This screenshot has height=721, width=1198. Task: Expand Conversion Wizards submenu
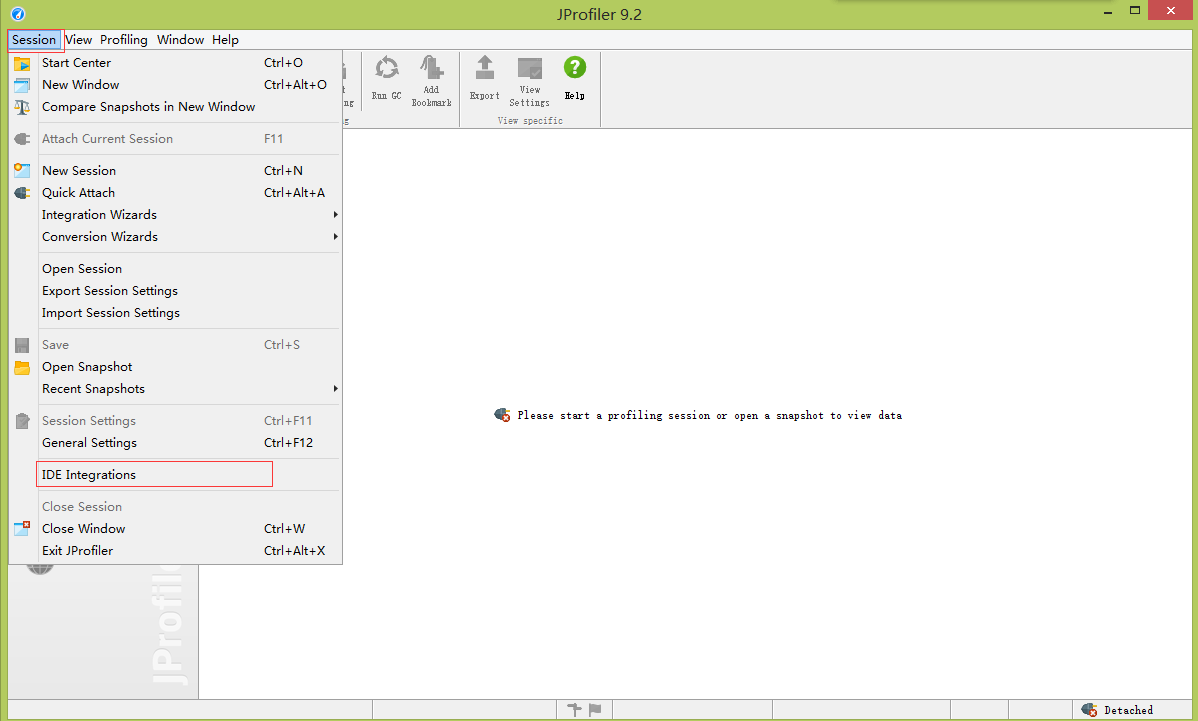click(x=175, y=237)
